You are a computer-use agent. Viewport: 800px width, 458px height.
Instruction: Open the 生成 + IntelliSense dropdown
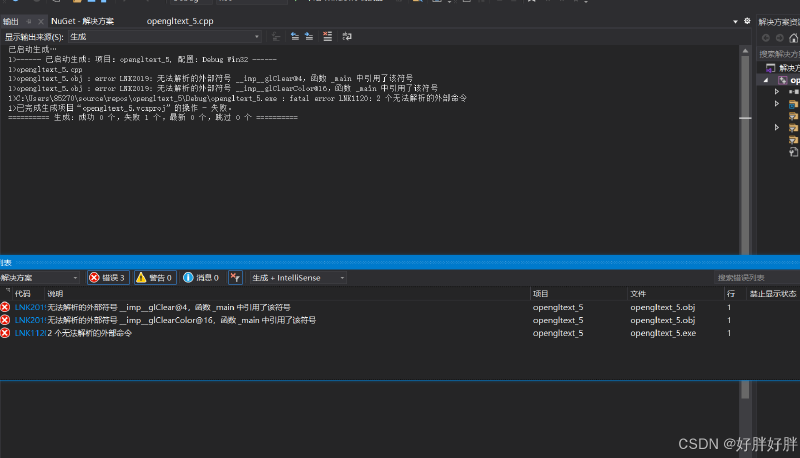pyautogui.click(x=298, y=278)
